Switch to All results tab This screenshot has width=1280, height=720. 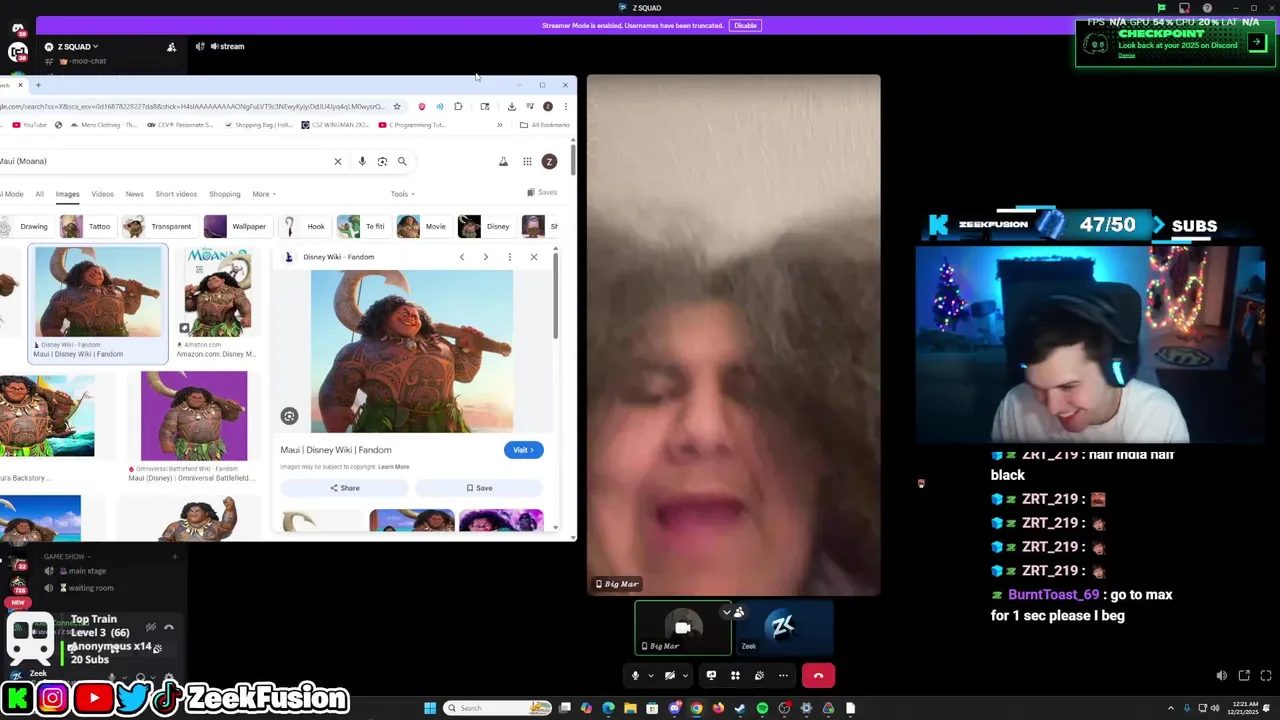click(x=39, y=194)
